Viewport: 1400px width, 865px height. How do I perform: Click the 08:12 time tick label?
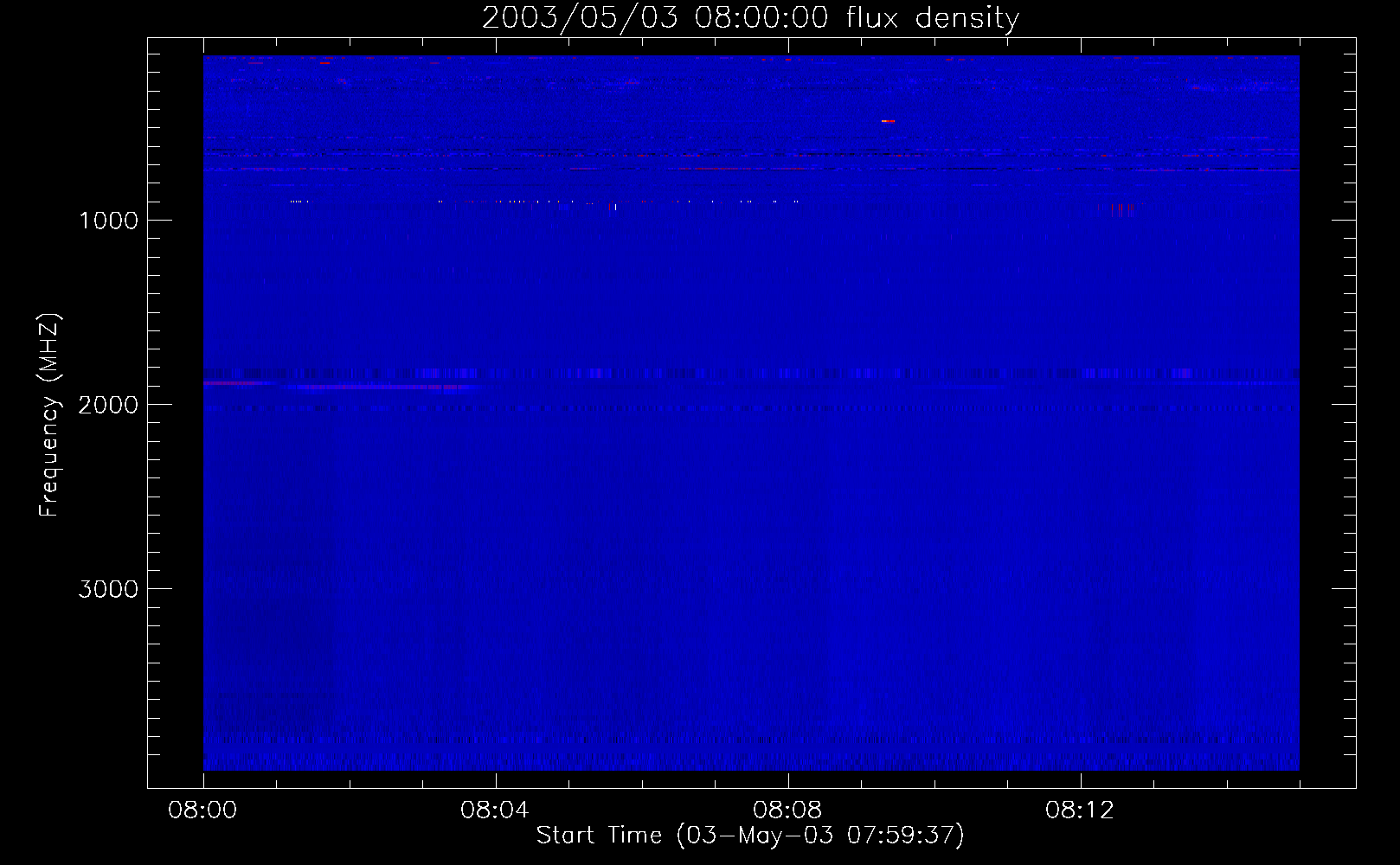[x=1080, y=810]
